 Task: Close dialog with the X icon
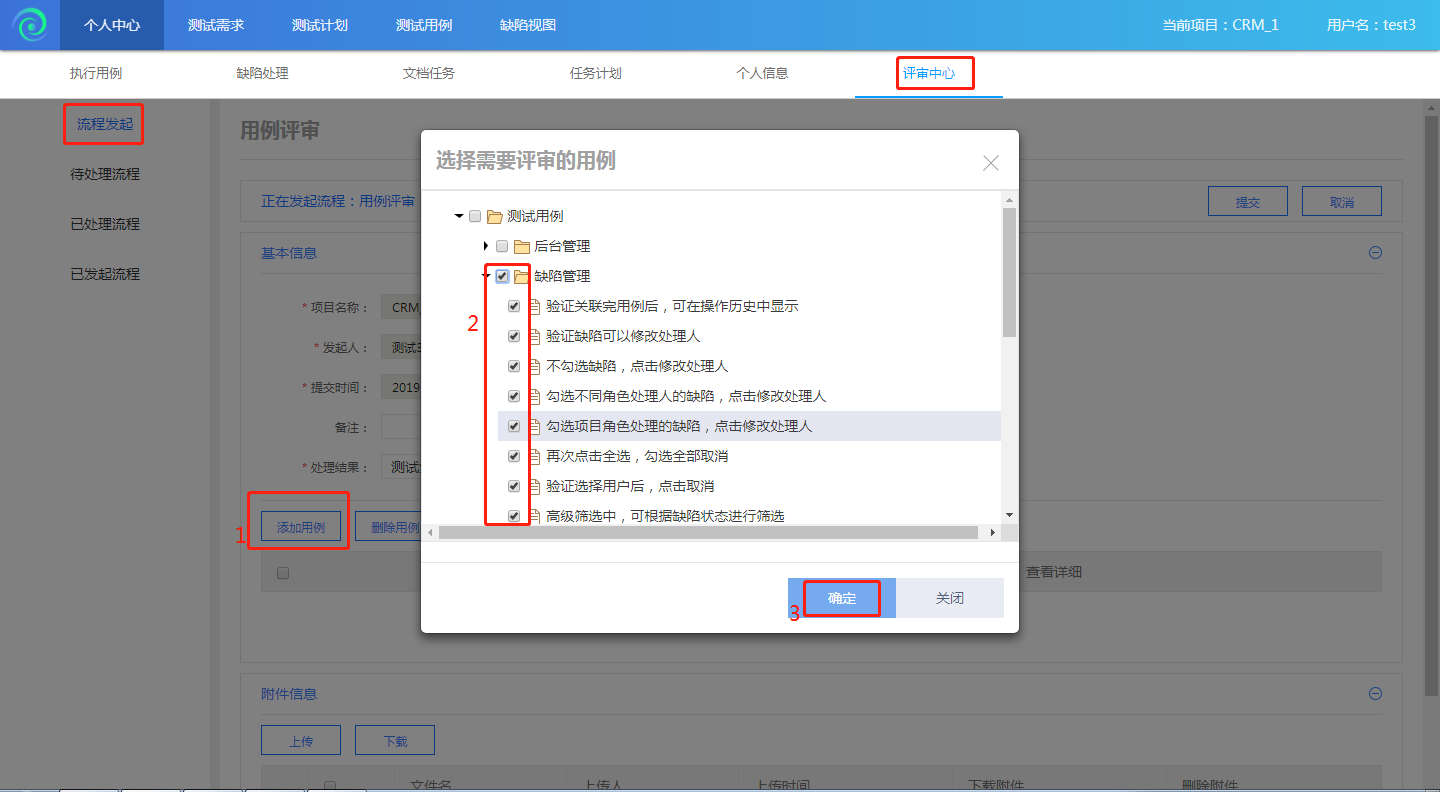coord(990,163)
